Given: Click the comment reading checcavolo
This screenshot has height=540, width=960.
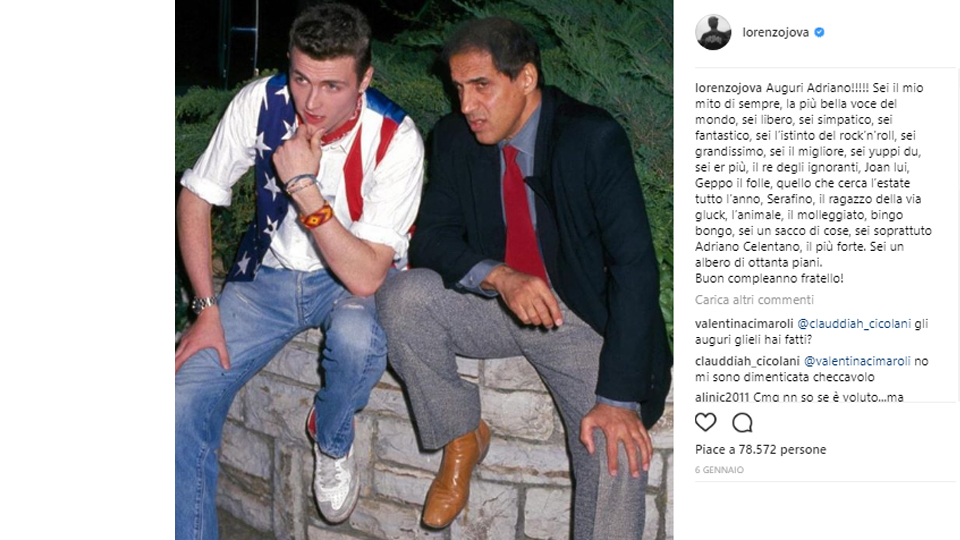Looking at the screenshot, I should pyautogui.click(x=812, y=369).
